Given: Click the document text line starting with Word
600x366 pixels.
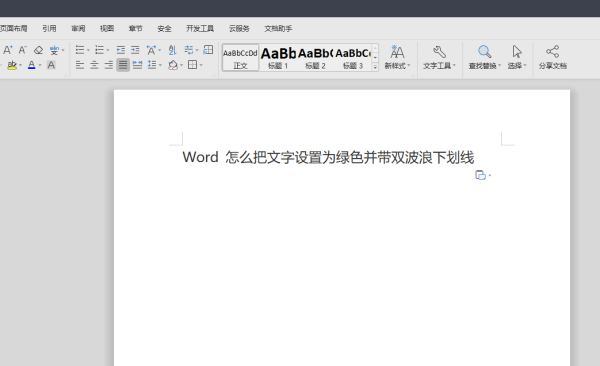Looking at the screenshot, I should tap(328, 157).
